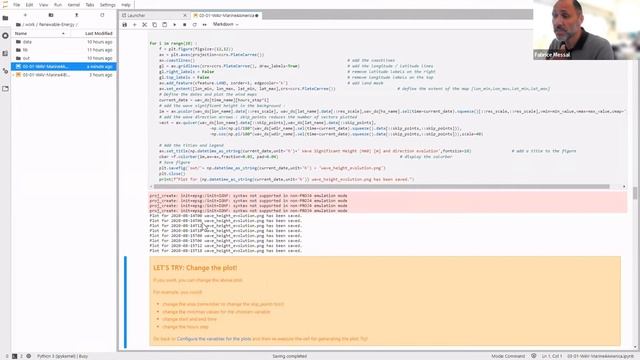Select the notebook modified 3 hours ago
Screen dimensions: 640x360
64,75
